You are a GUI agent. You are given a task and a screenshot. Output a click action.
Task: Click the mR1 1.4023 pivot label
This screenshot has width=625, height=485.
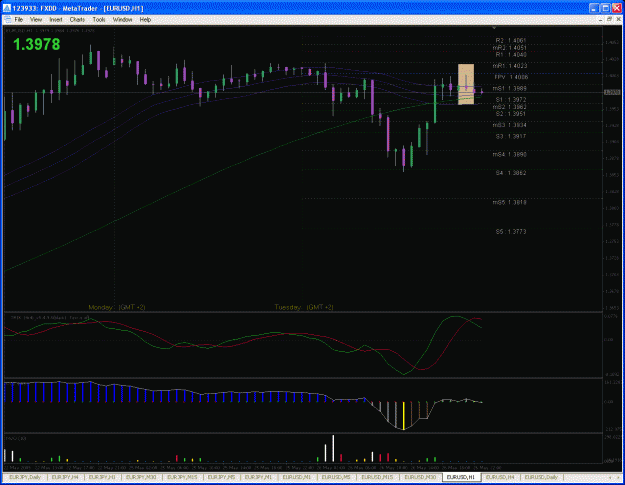510,66
